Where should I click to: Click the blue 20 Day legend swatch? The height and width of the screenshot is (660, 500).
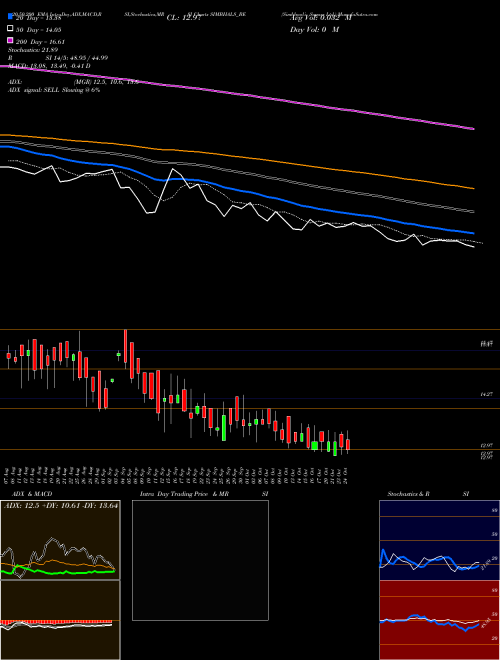coord(10,17)
